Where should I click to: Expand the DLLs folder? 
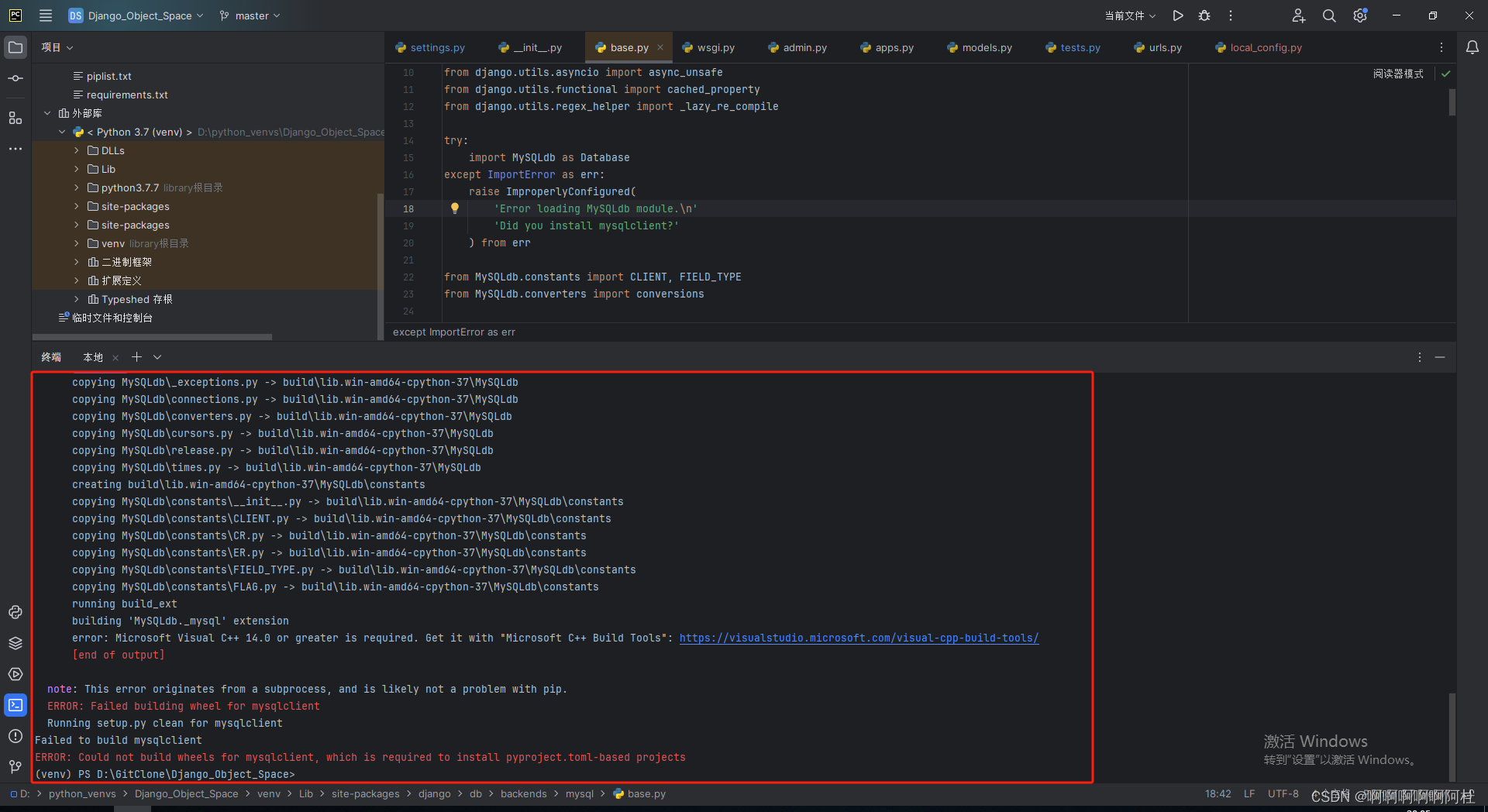click(76, 150)
